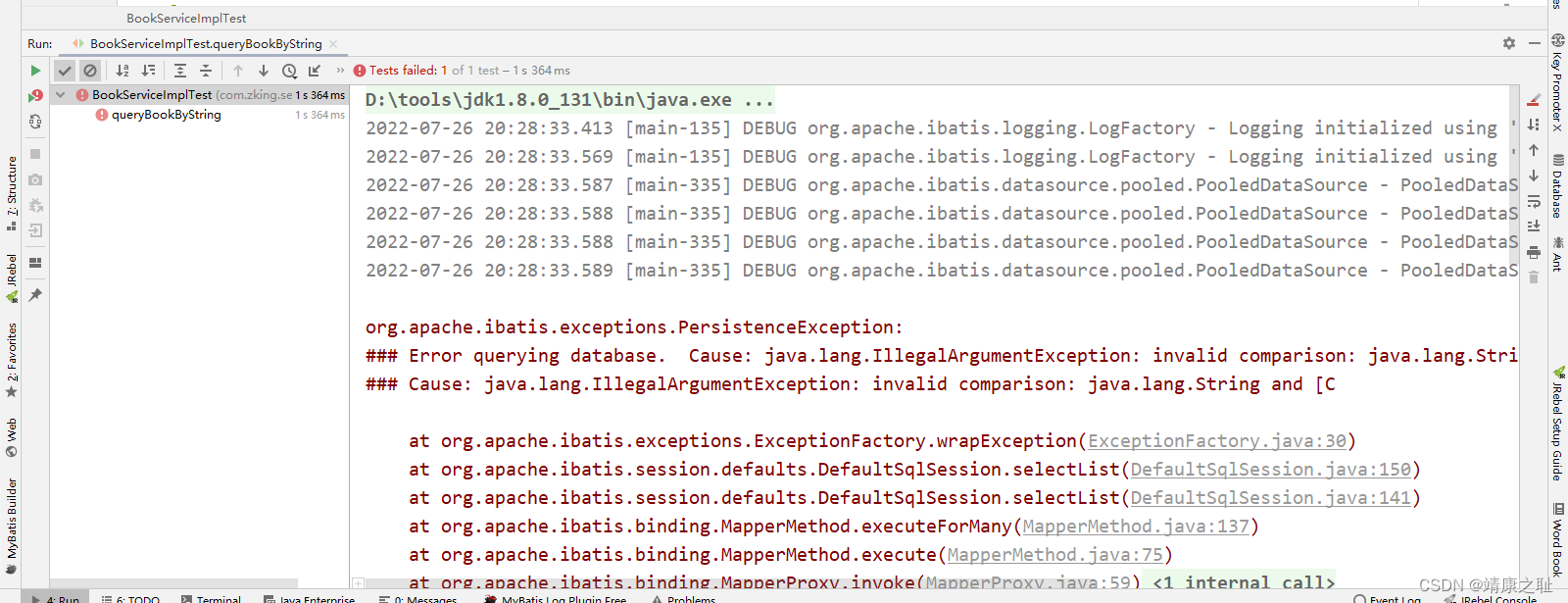Open ExceptionFactory.java:30 stack trace link
1568x603 pixels.
[x=1217, y=441]
